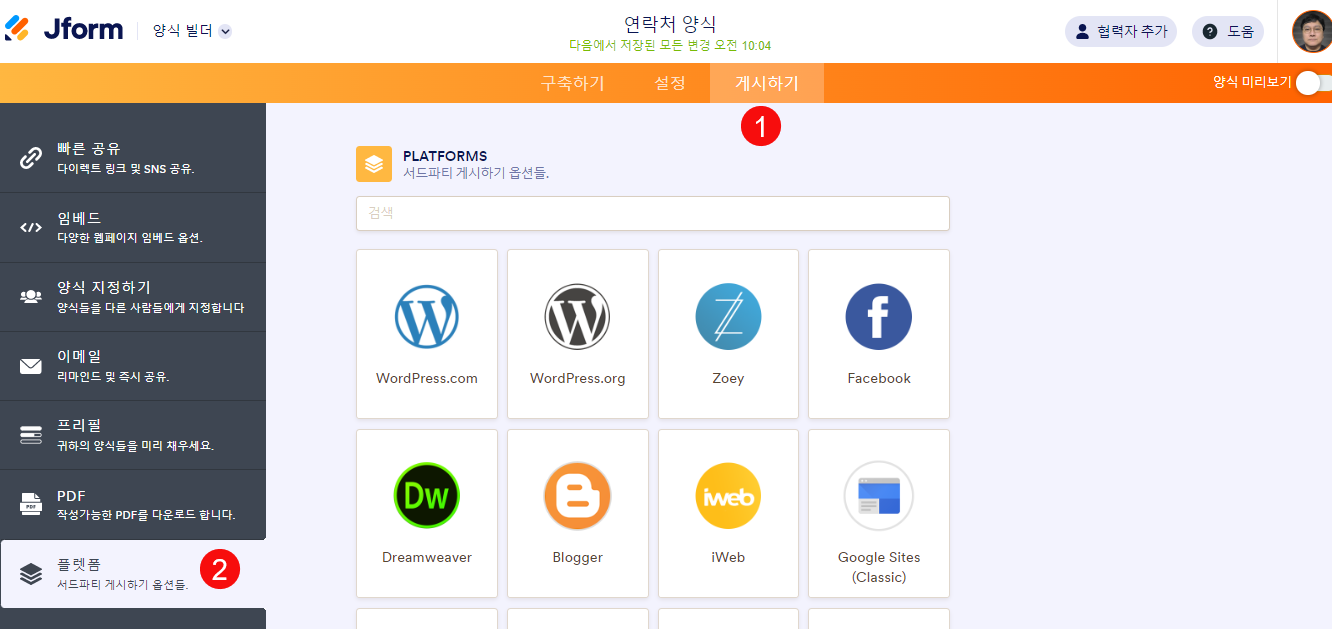Select the iWeb platform icon
1332x629 pixels.
[x=728, y=496]
